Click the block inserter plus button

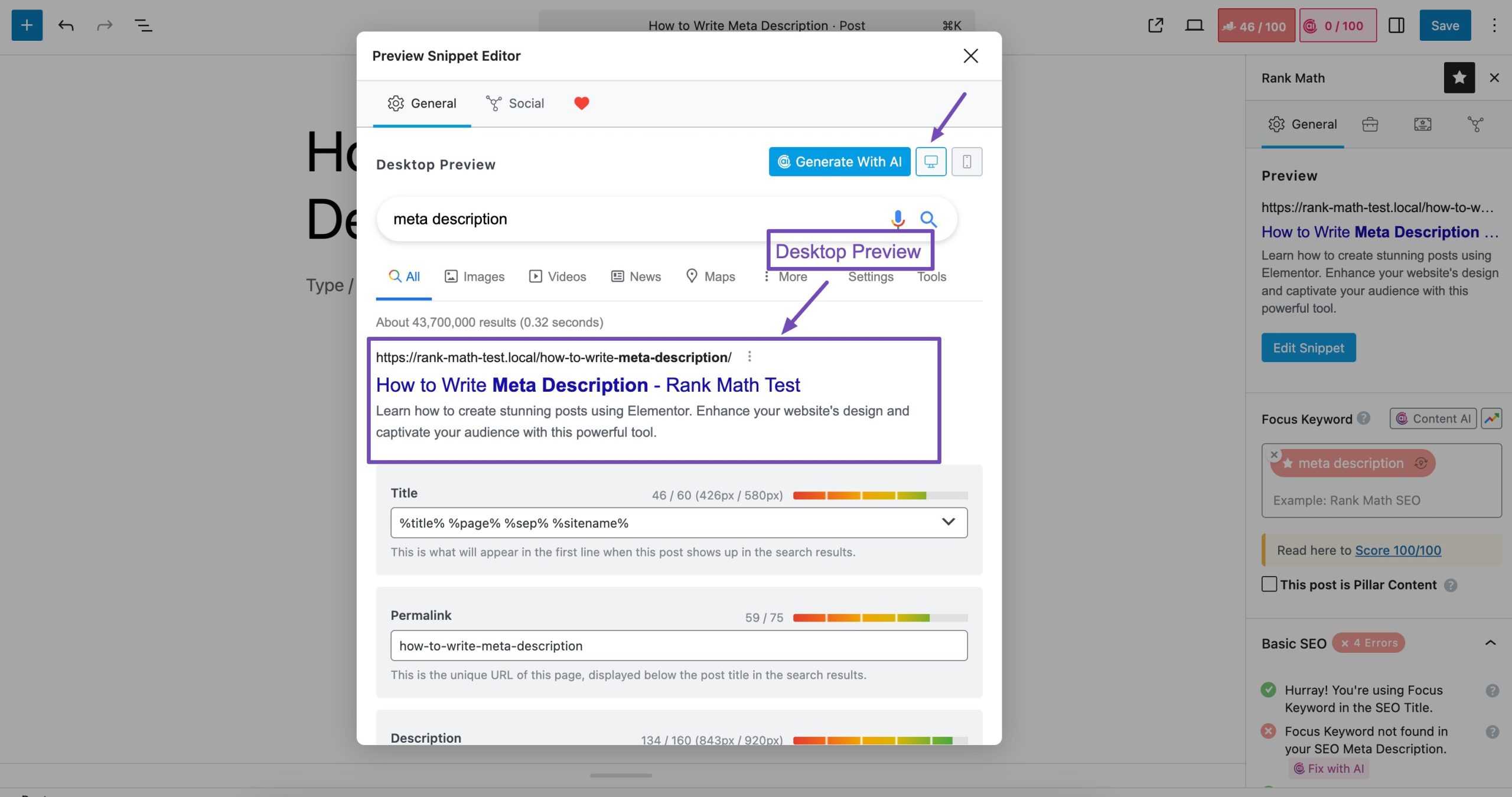(27, 25)
